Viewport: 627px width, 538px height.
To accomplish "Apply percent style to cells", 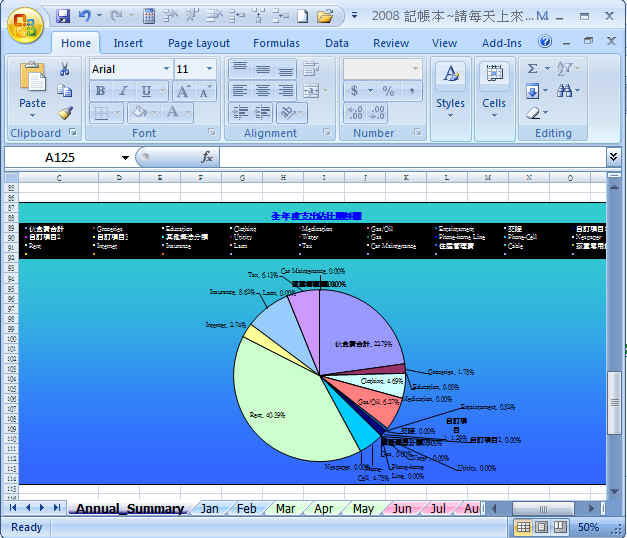I will [x=388, y=91].
